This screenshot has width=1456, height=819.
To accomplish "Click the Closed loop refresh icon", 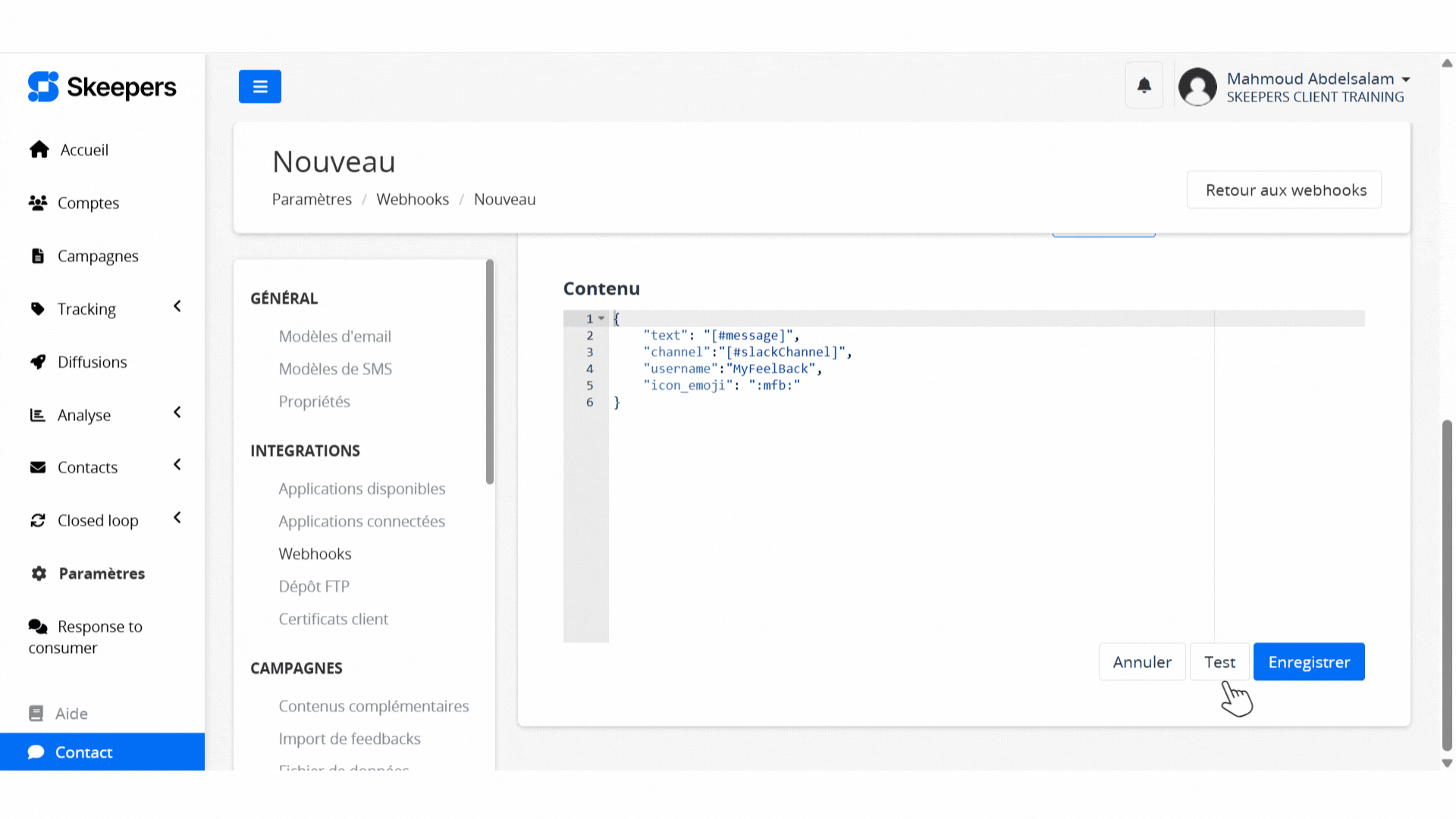I will tap(38, 520).
